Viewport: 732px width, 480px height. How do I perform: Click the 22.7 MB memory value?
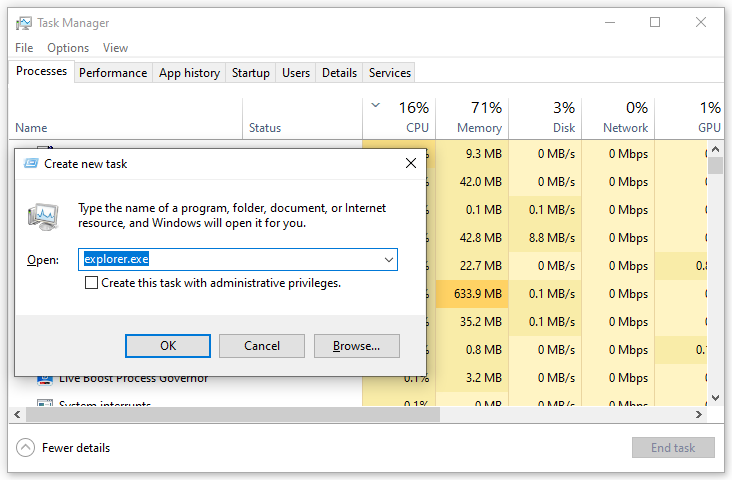[x=481, y=266]
